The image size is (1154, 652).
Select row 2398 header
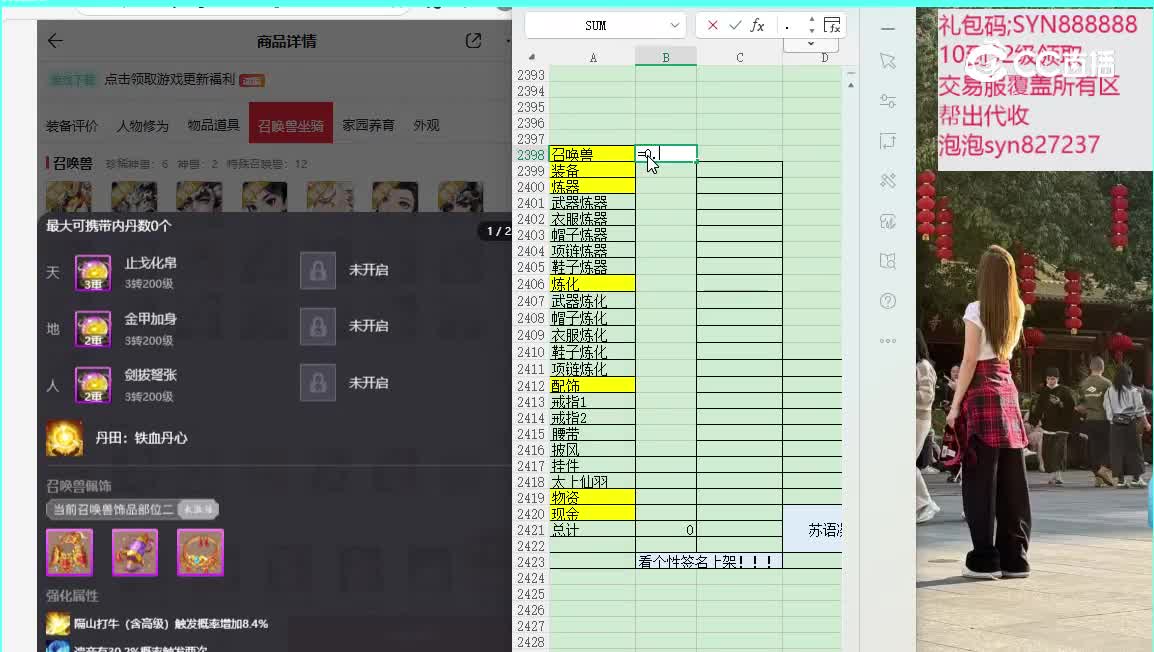point(531,155)
